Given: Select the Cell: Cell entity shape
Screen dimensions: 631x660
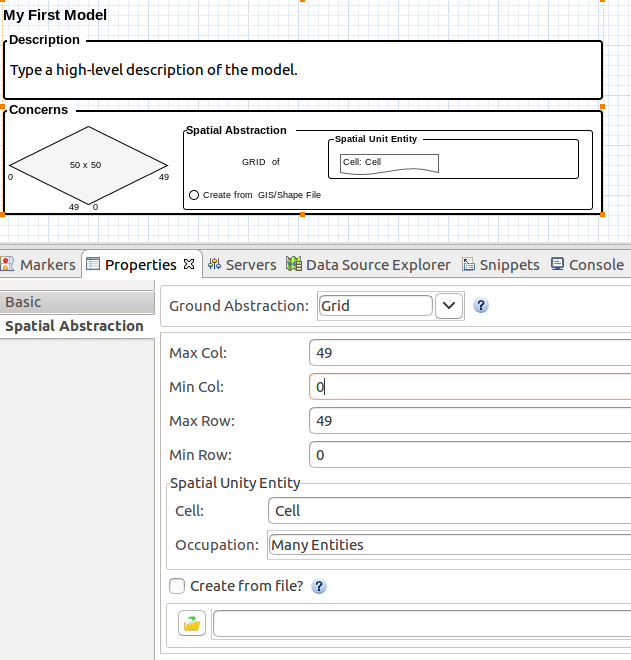Looking at the screenshot, I should [389, 163].
